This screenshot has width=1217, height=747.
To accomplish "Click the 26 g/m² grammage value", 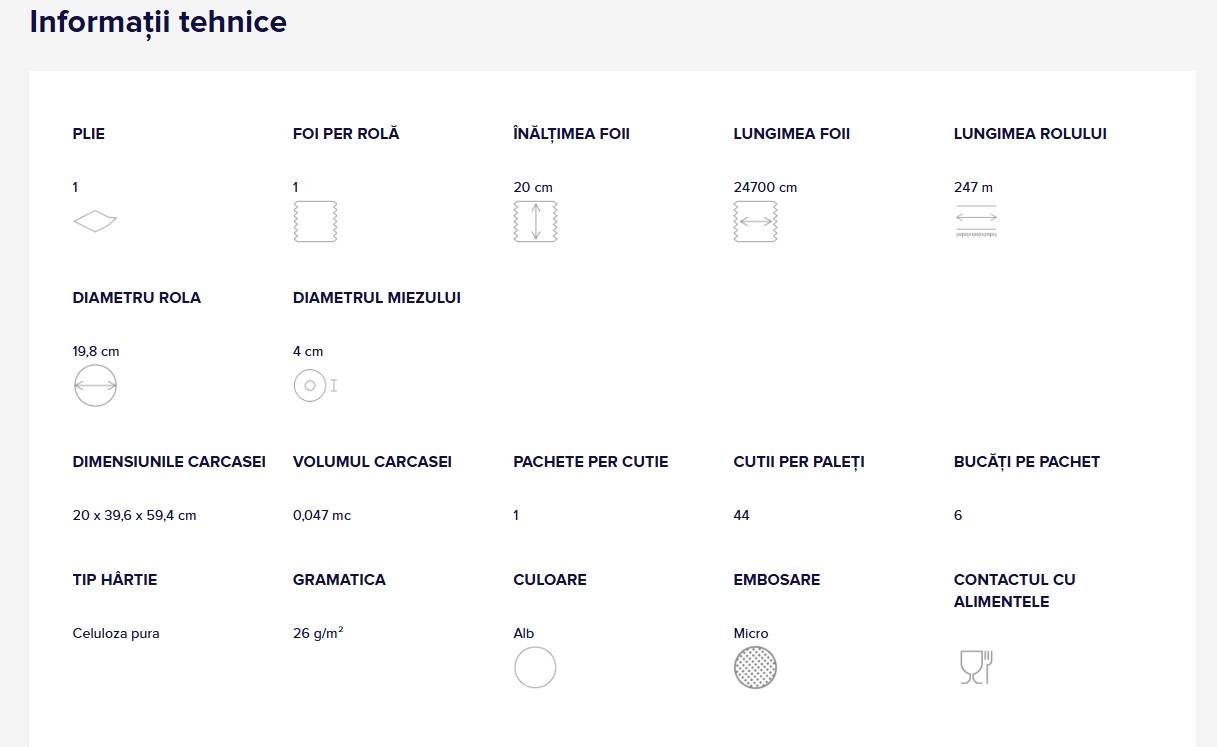I will tap(318, 633).
